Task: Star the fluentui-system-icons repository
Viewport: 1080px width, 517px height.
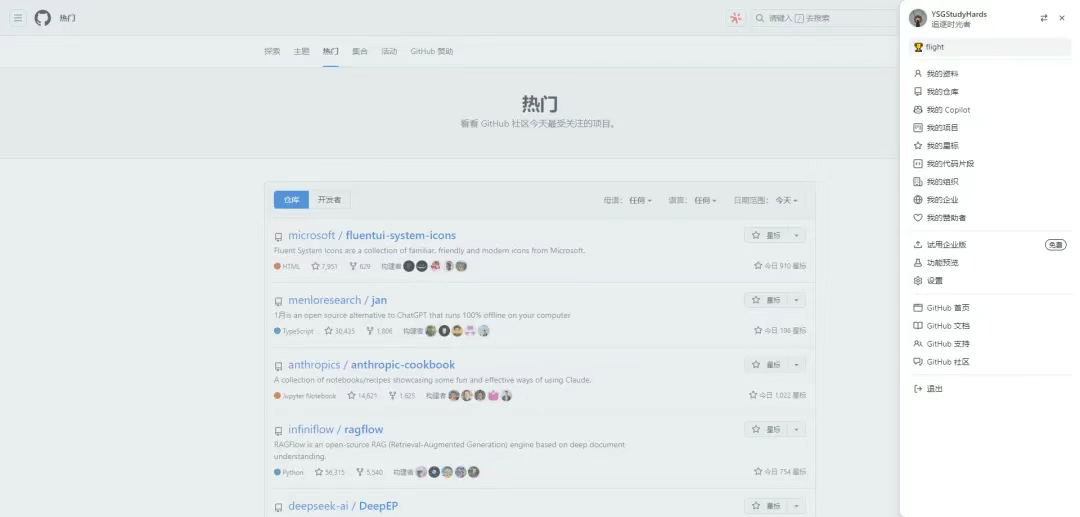Action: (765, 235)
